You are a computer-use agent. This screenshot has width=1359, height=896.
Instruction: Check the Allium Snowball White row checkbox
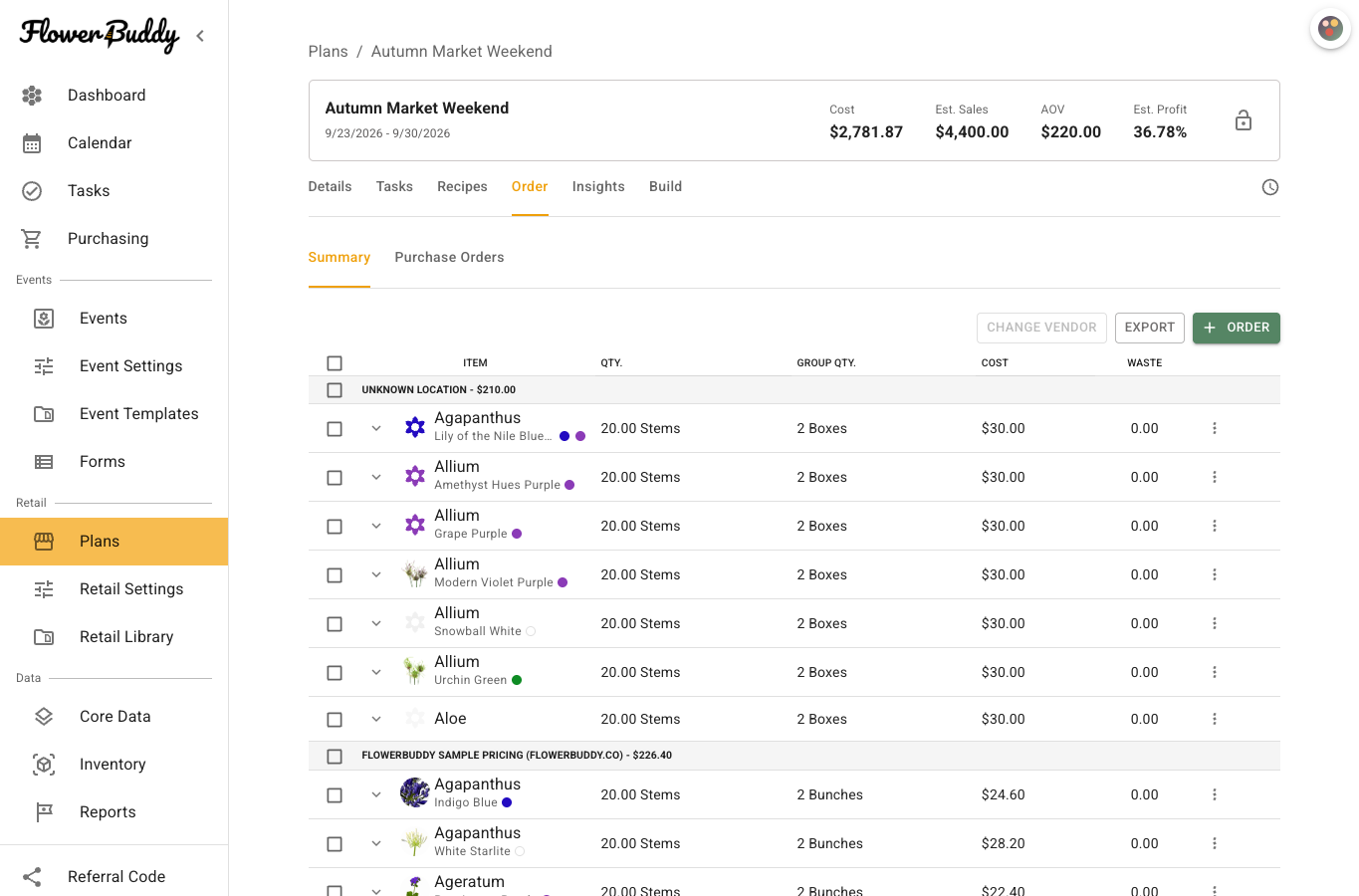click(x=335, y=624)
